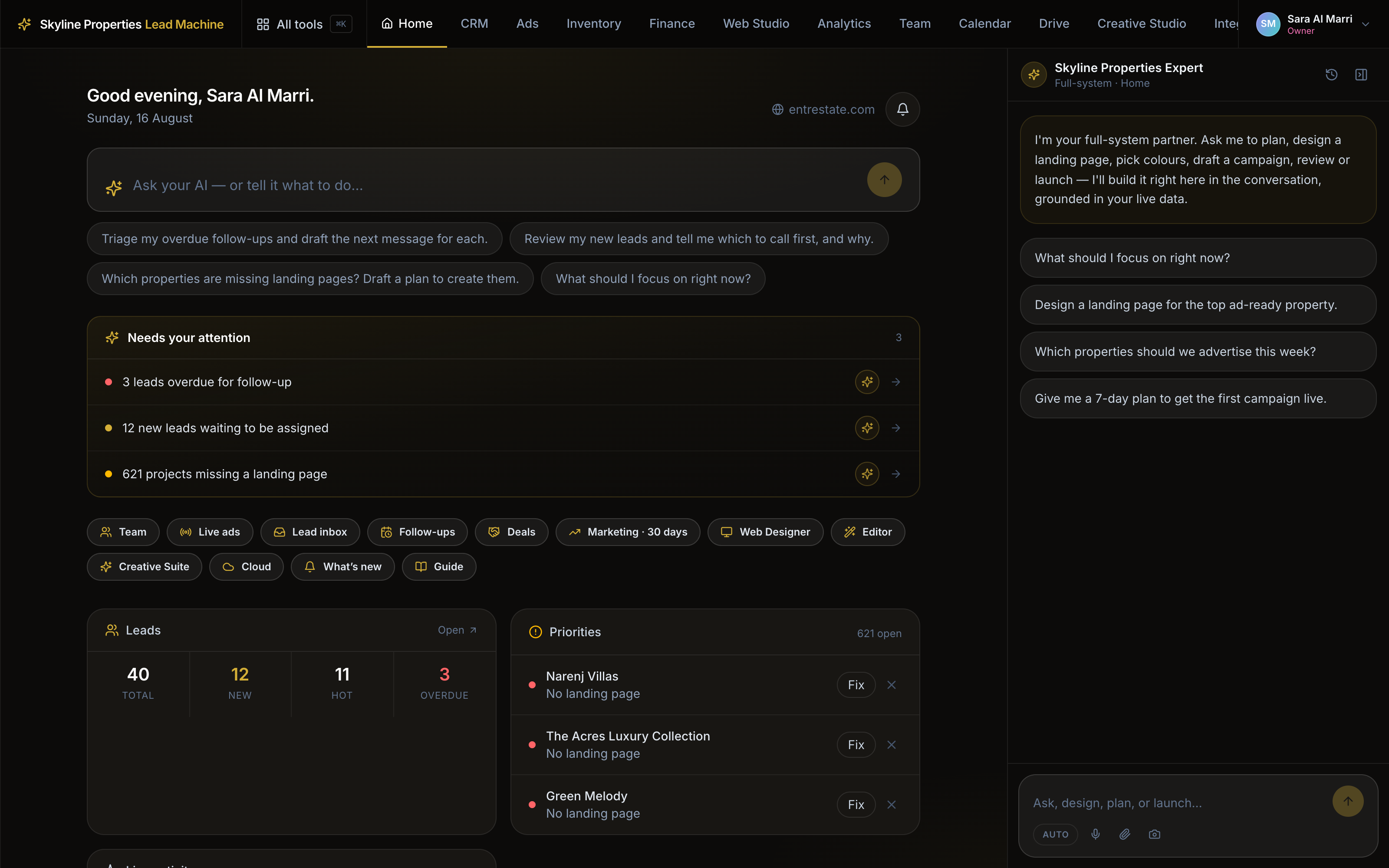Open arrow for 3 leads overdue row

(896, 382)
